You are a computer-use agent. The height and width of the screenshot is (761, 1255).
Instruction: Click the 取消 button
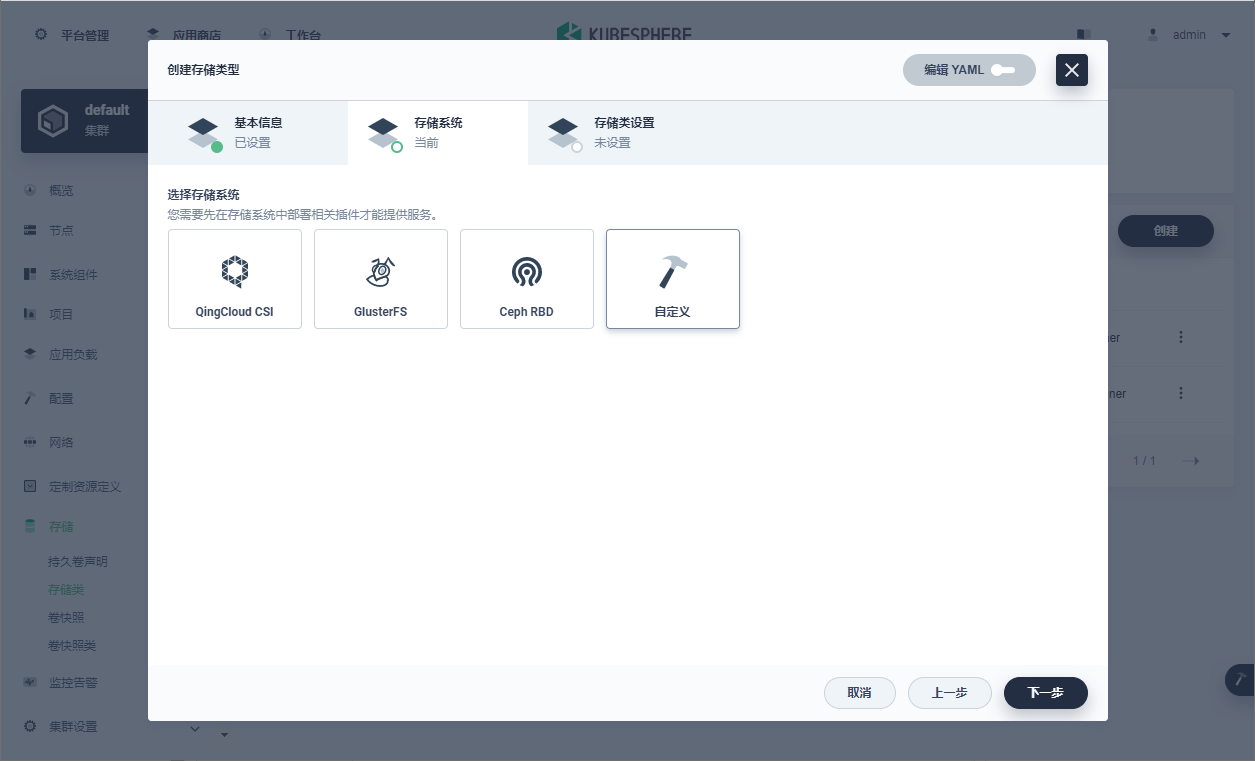(860, 693)
